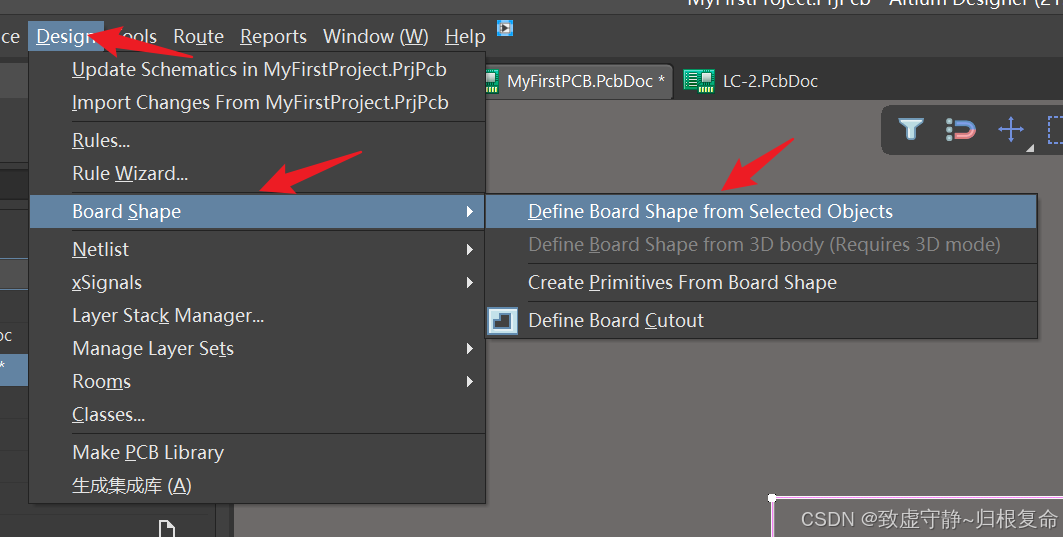Click the document icon below the menu
1063x537 pixels.
[167, 528]
